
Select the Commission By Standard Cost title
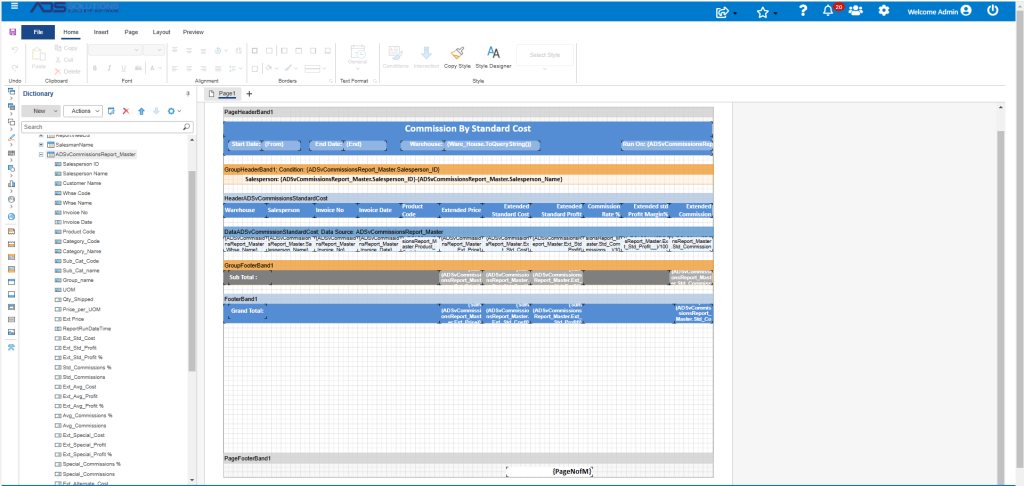pos(468,129)
